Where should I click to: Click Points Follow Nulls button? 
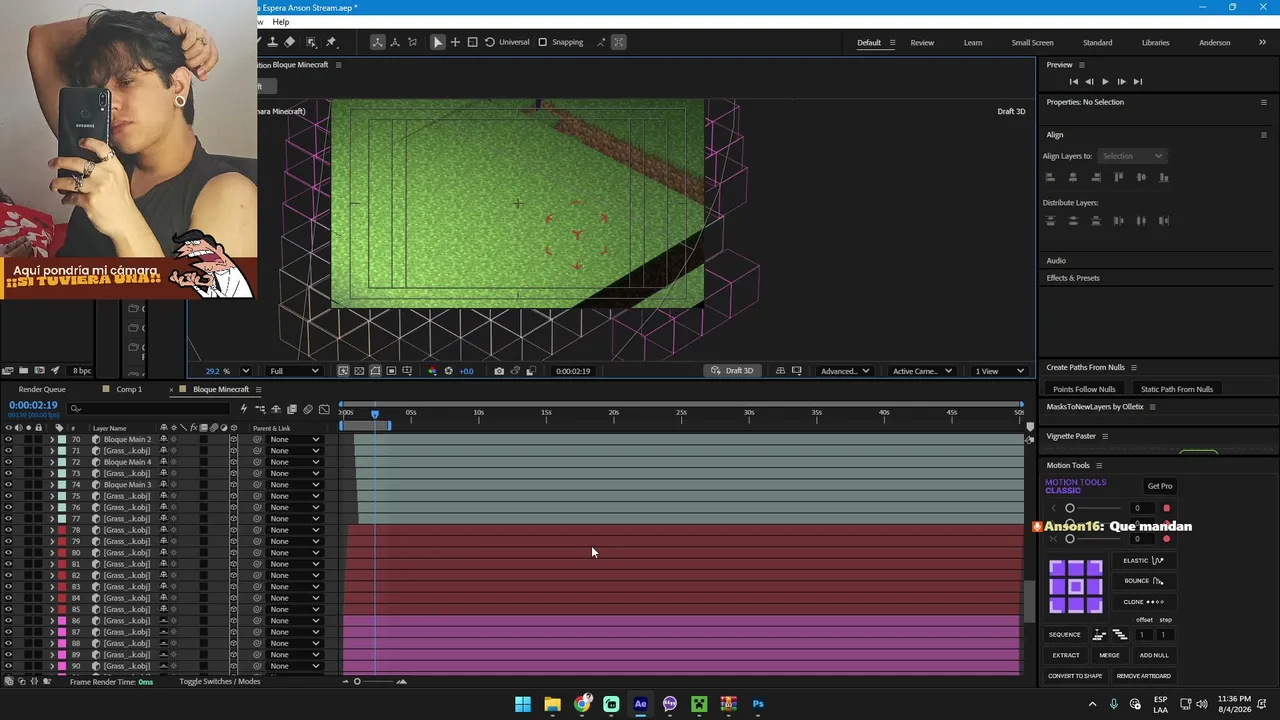coord(1084,389)
